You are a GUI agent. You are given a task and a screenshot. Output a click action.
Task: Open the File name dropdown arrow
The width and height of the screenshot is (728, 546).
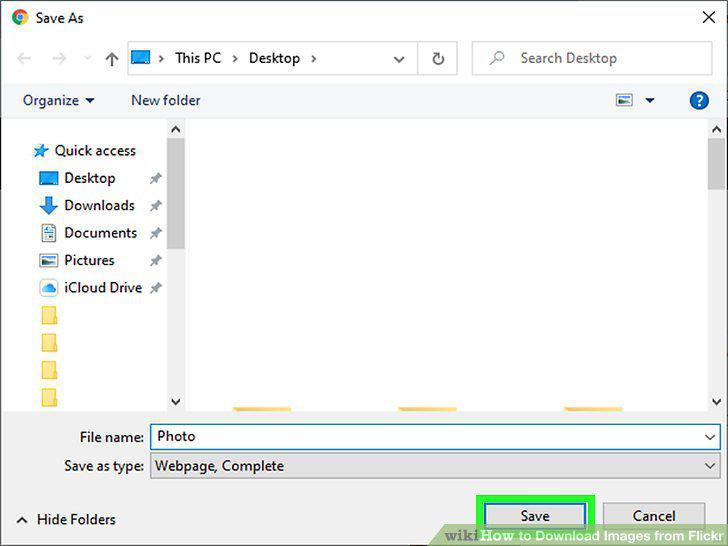(x=709, y=437)
